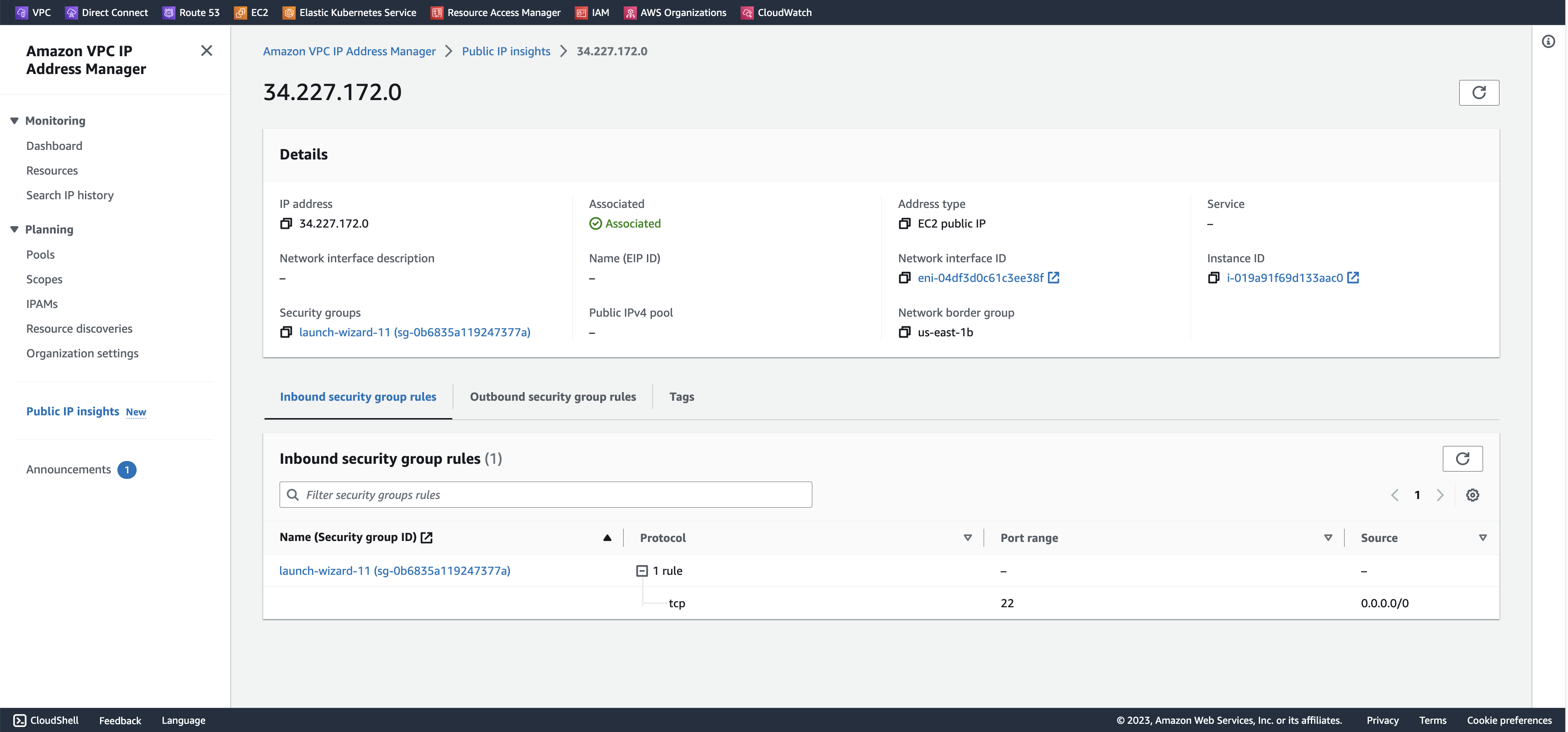Refresh inbound security group rules table
The height and width of the screenshot is (732, 1568).
[x=1462, y=459]
